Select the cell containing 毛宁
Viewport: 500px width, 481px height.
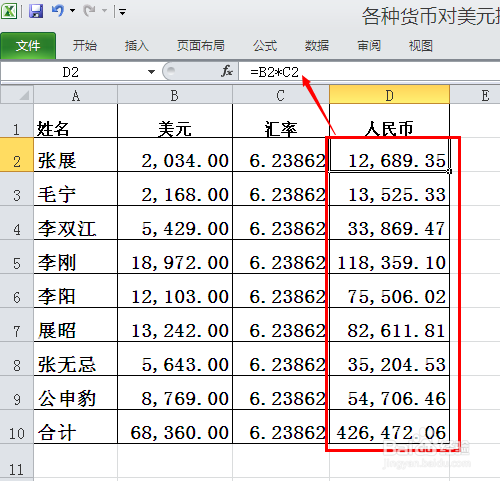(76, 189)
